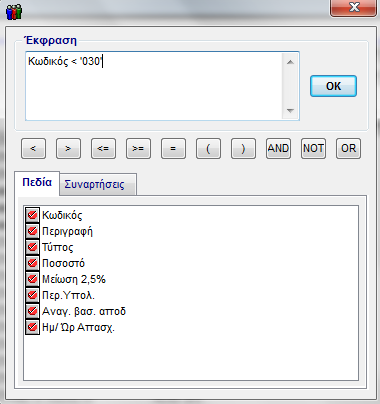The width and height of the screenshot is (380, 404).
Task: Add the NOT logical operator
Action: [313, 148]
